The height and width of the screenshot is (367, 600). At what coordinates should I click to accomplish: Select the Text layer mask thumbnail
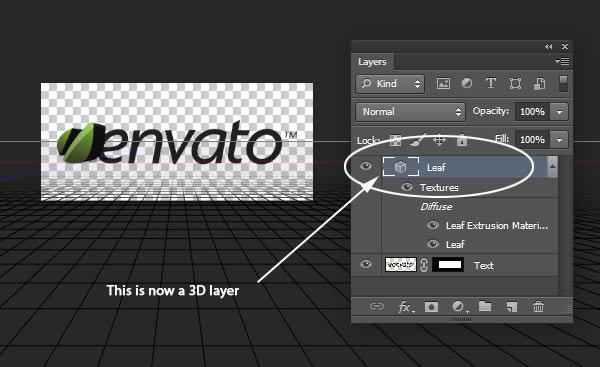click(x=448, y=264)
